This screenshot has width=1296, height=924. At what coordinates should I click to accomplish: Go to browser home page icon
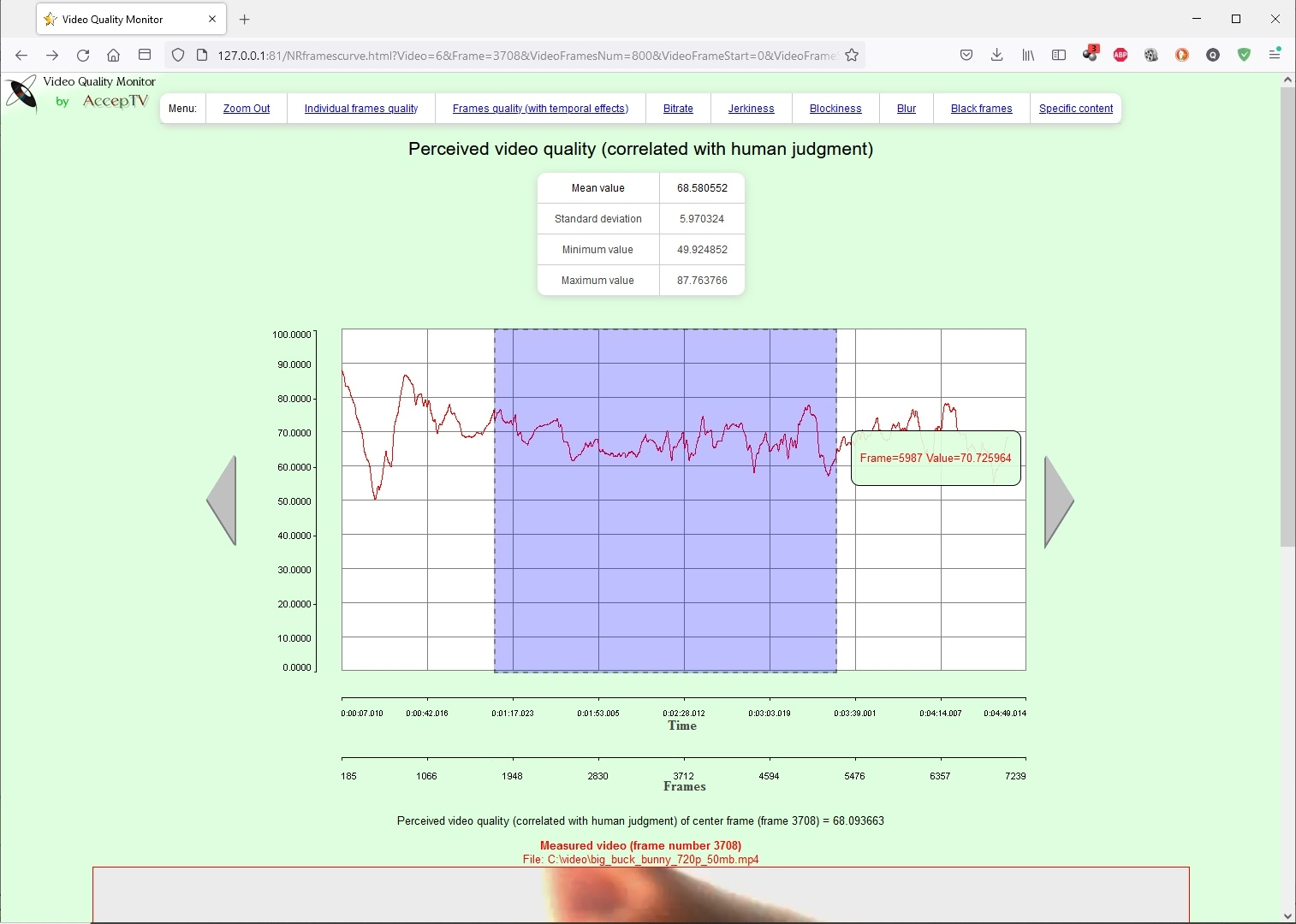[113, 55]
